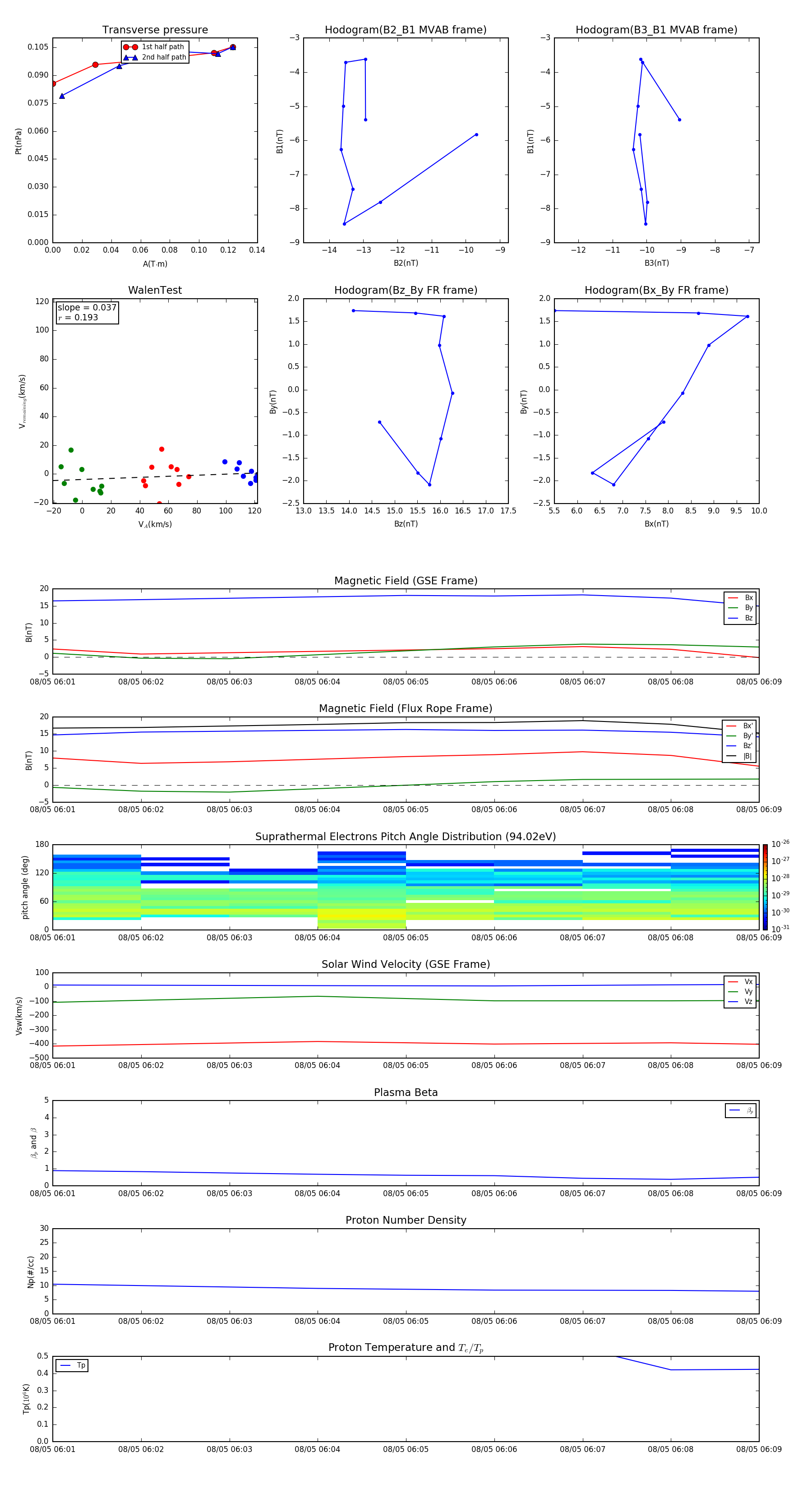Click the 'B3(nT)' x-axis label
Viewport: 812px width, 1489px height.
[x=656, y=263]
